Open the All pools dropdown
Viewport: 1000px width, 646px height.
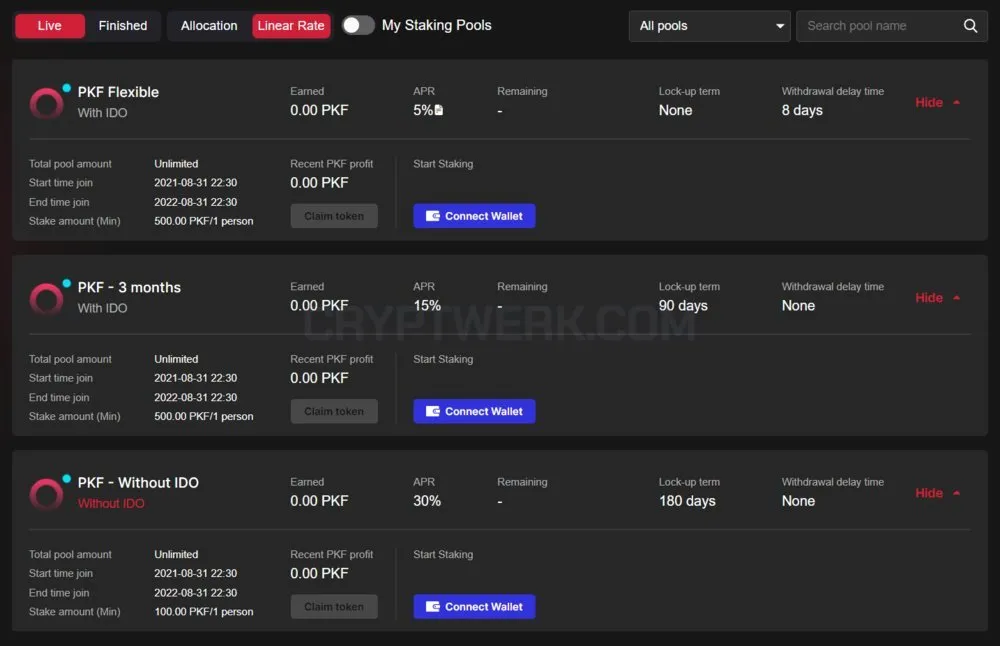[709, 26]
